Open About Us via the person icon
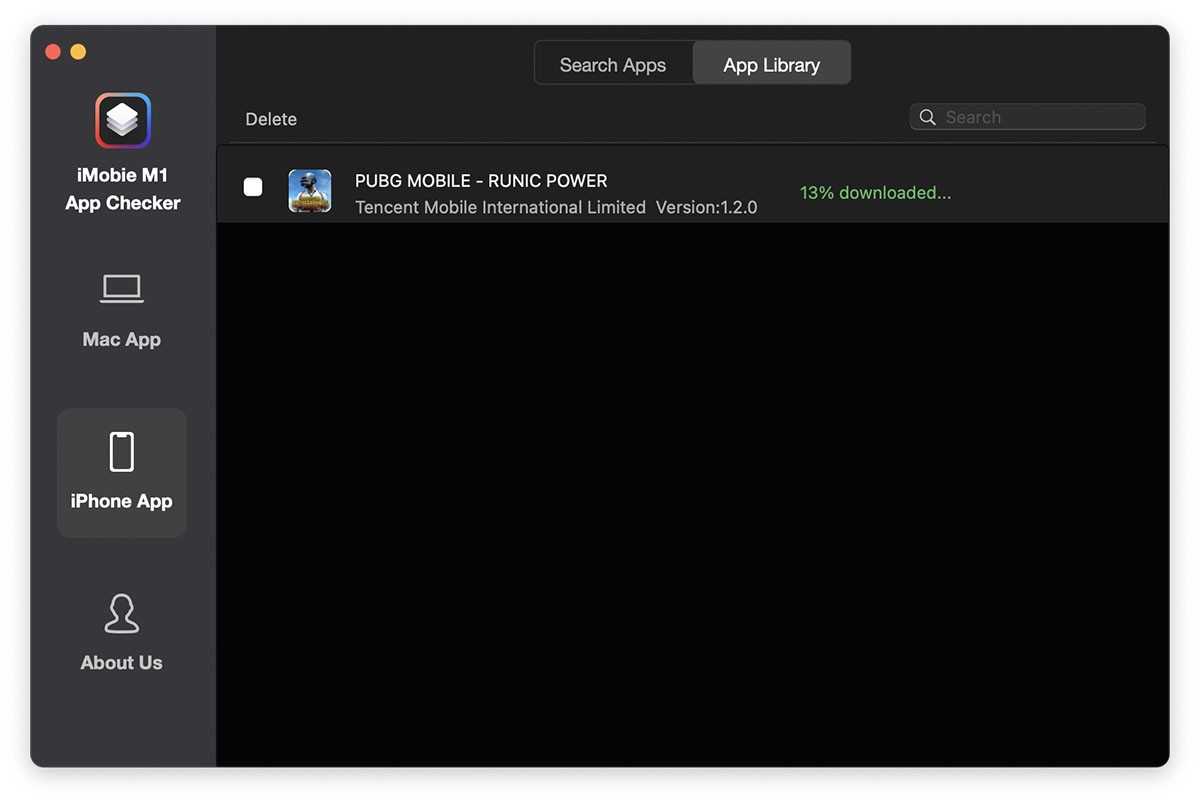Screen dimensions: 1200x800 tap(122, 614)
